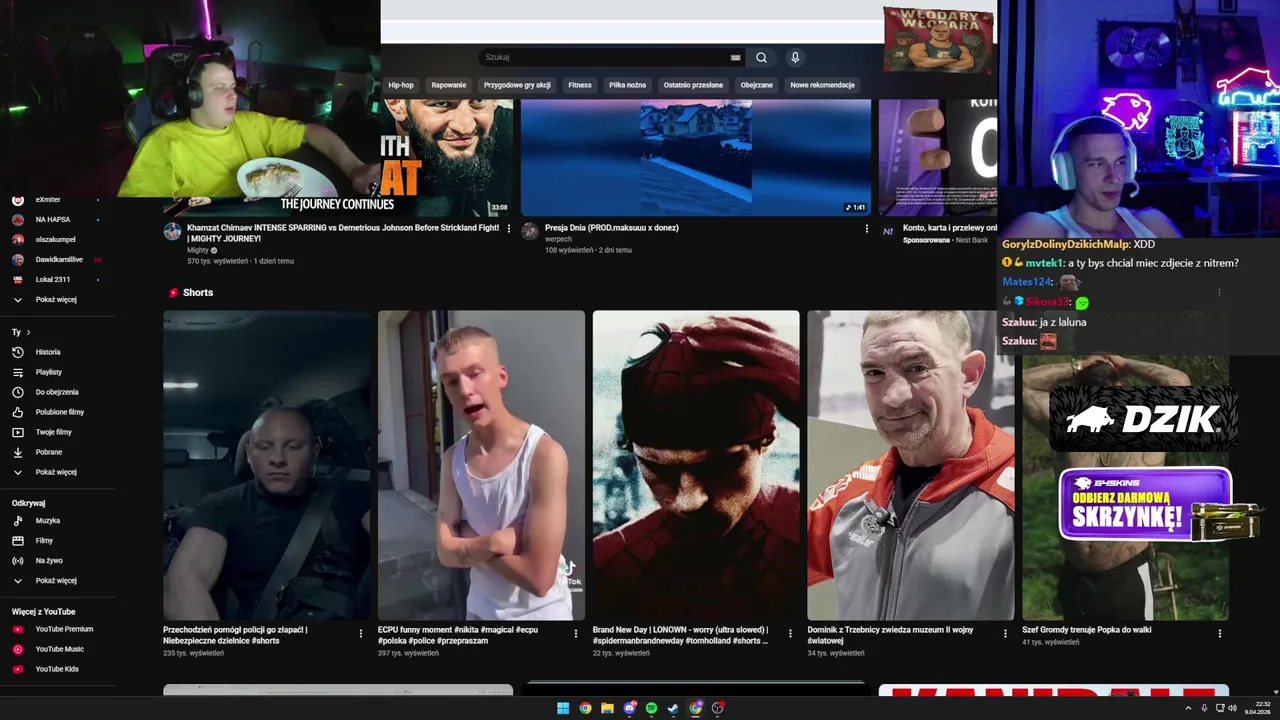Open Szef Gromdy trenuje Popka title
This screenshot has width=1280, height=720.
pos(1087,630)
